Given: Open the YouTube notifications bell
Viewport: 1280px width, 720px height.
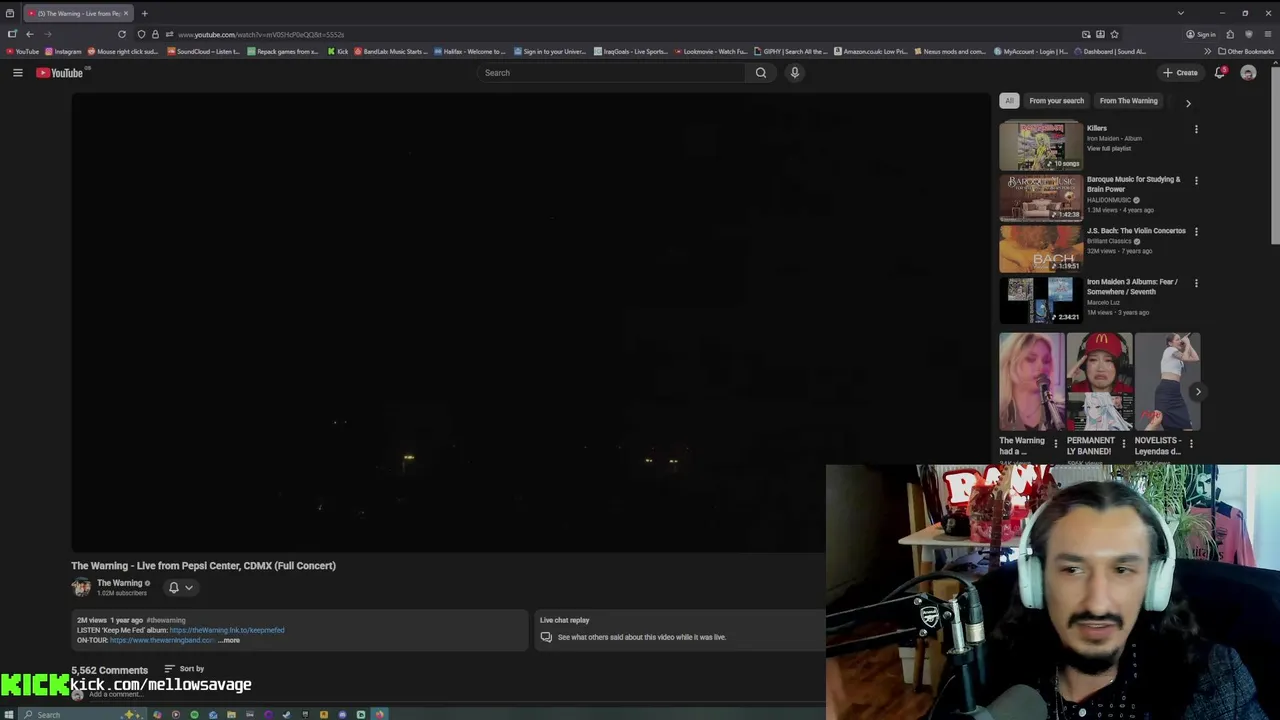Looking at the screenshot, I should point(1220,72).
